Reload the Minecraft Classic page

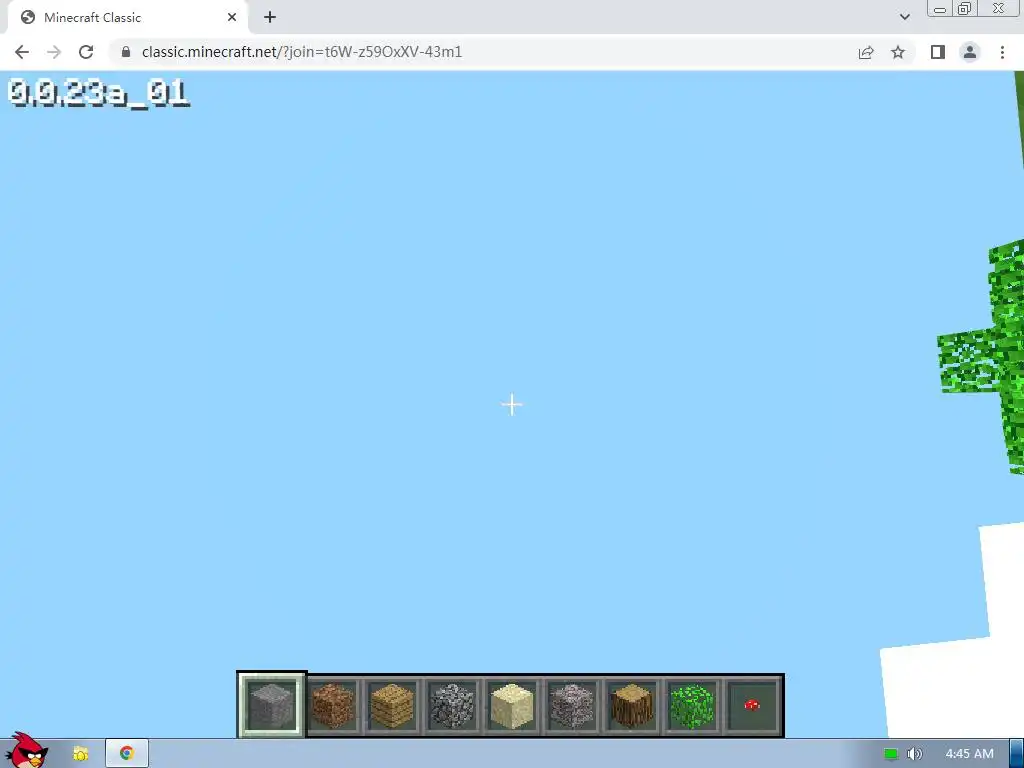[x=86, y=52]
